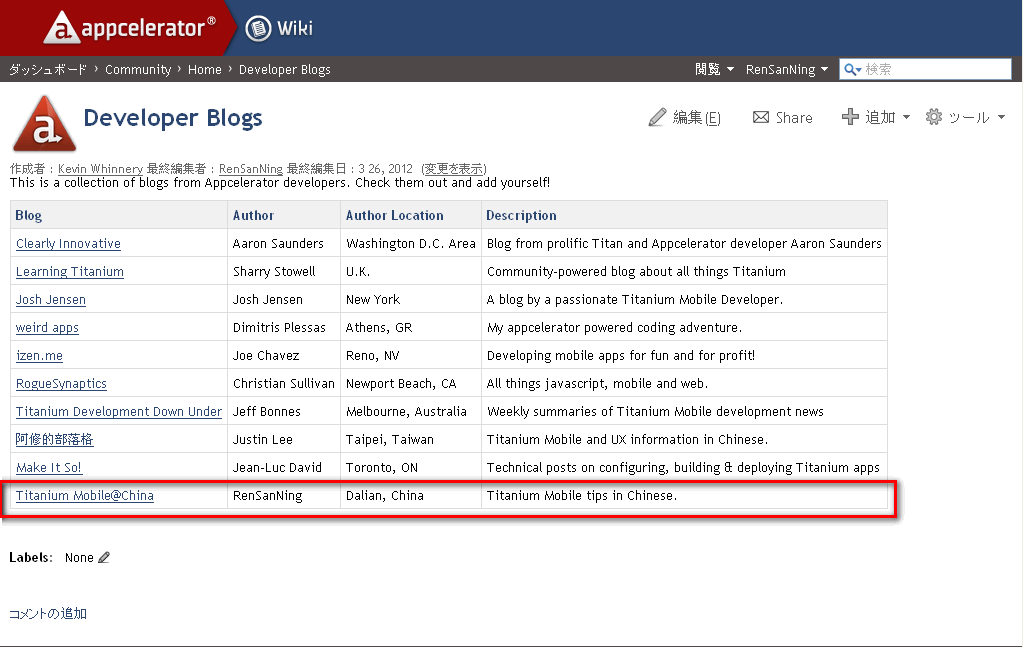The width and height of the screenshot is (1023, 647).
Task: Open the 阿修的部落格 blog link
Action: pos(55,440)
